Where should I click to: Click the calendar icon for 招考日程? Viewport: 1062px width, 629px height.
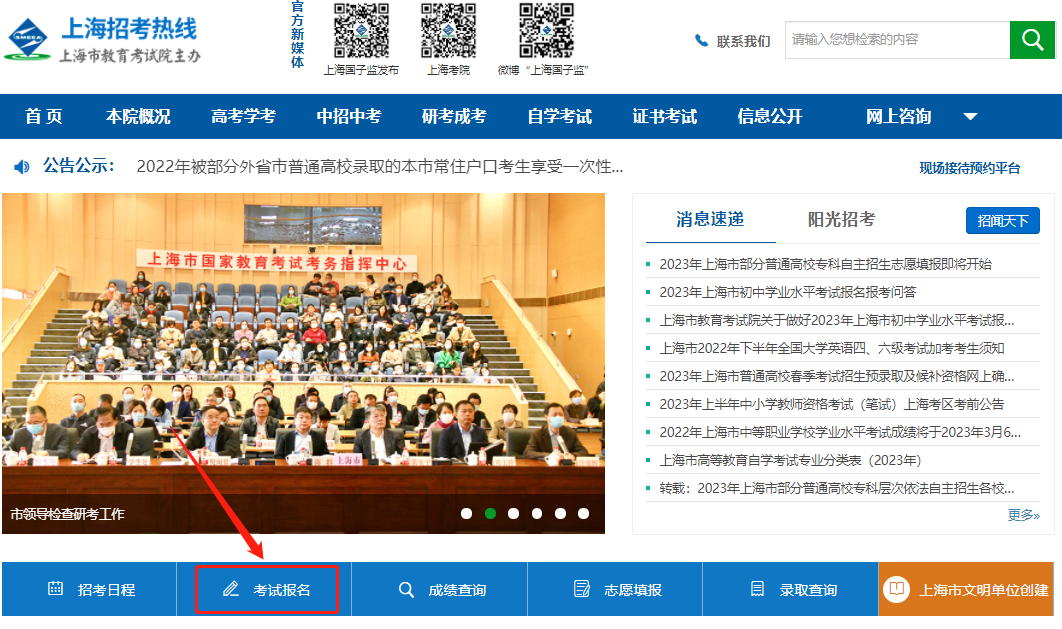coord(56,589)
